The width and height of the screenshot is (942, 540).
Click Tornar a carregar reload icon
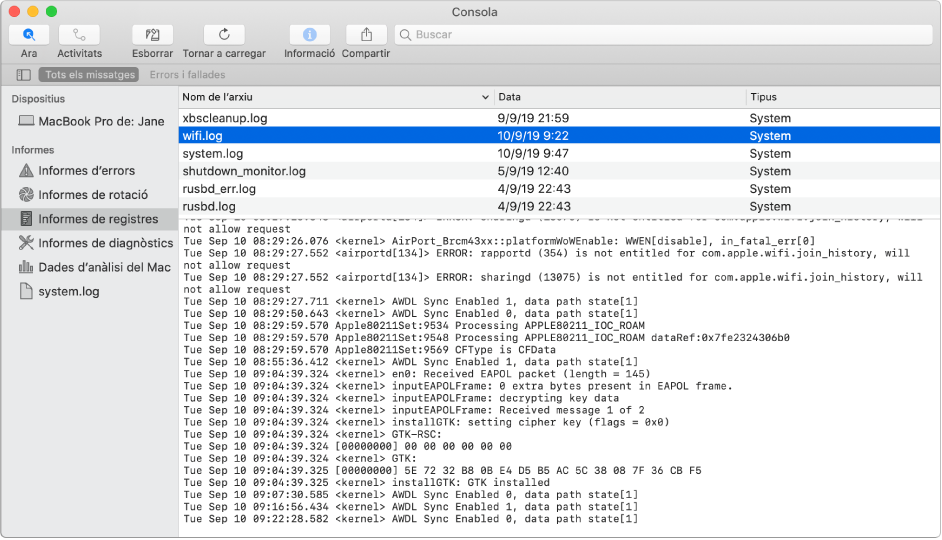[224, 35]
